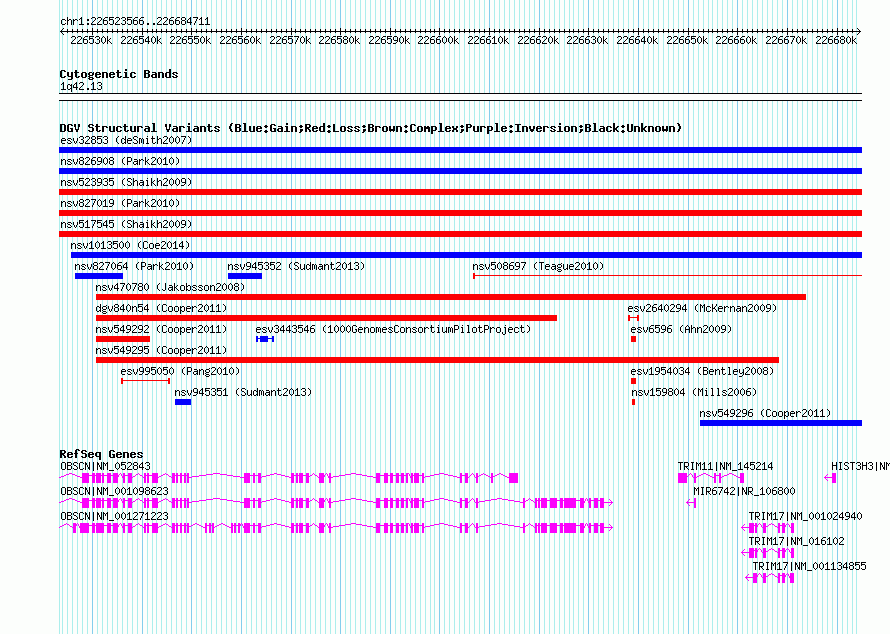Click the esv6596 (Ahn2009) red marker

point(633,339)
